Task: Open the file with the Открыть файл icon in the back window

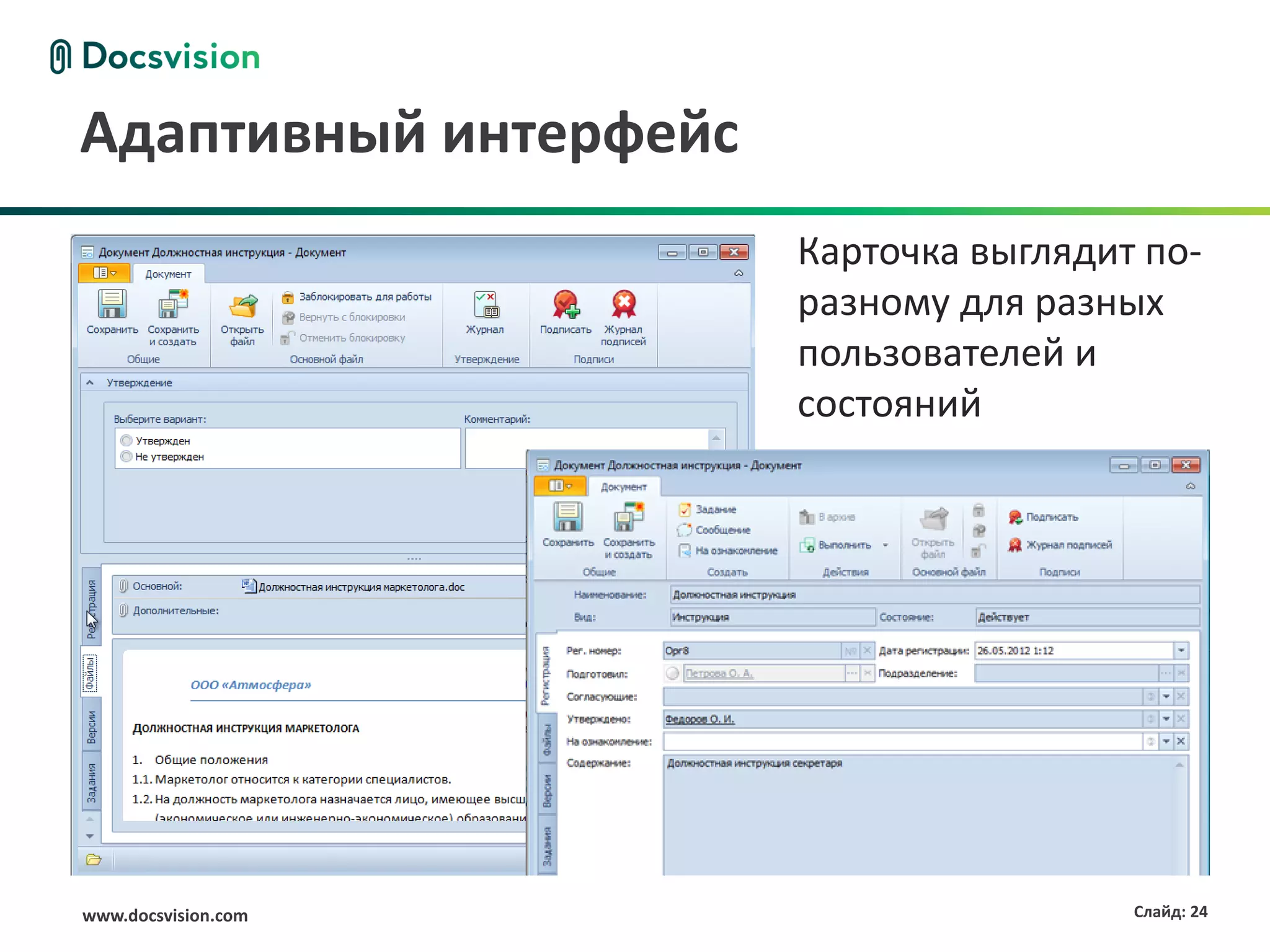Action: pyautogui.click(x=242, y=307)
